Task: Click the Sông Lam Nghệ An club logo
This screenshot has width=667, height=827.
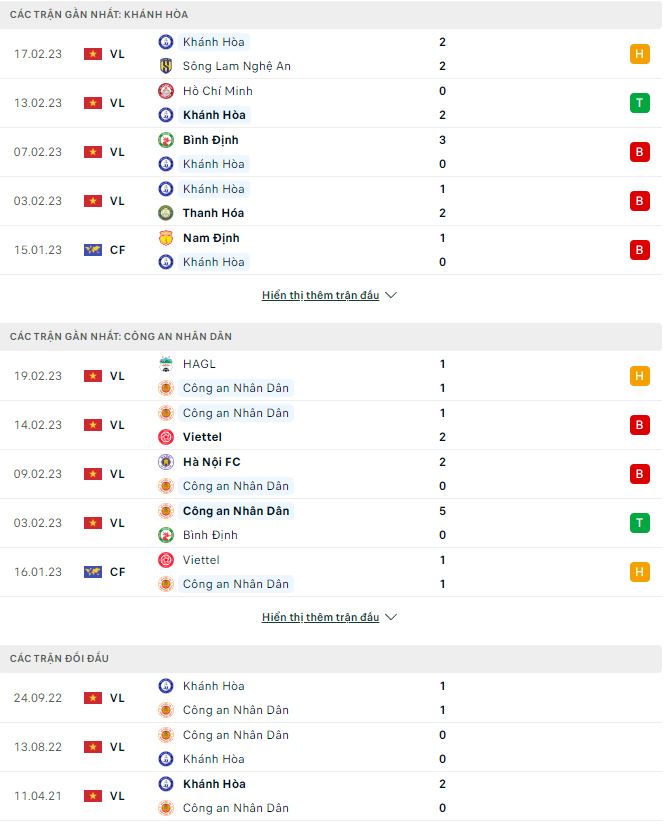Action: click(x=166, y=66)
